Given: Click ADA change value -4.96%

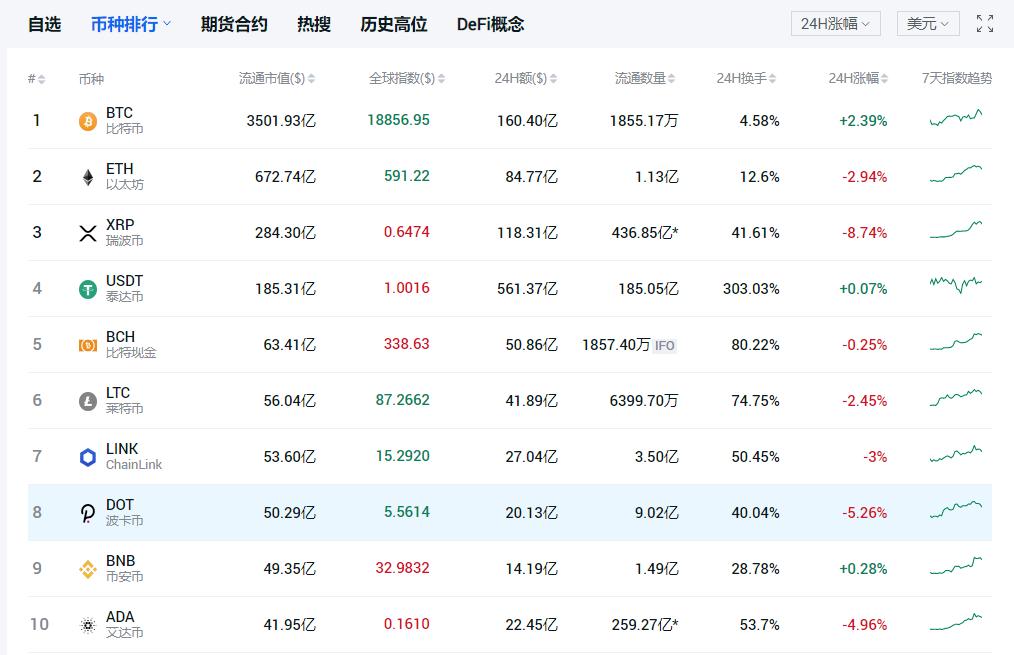Looking at the screenshot, I should coord(865,625).
